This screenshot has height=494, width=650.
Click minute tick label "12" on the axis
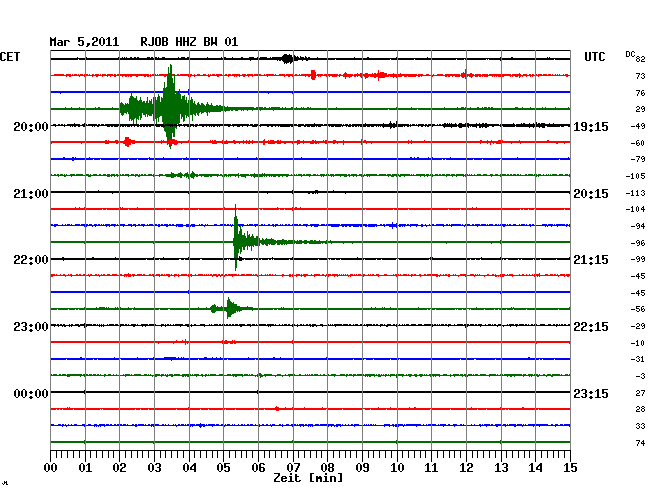pos(466,468)
